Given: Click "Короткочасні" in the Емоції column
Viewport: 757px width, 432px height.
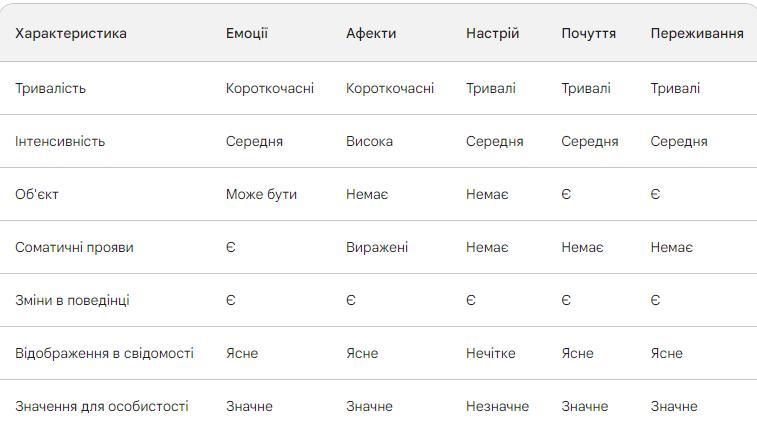Looking at the screenshot, I should click(270, 88).
